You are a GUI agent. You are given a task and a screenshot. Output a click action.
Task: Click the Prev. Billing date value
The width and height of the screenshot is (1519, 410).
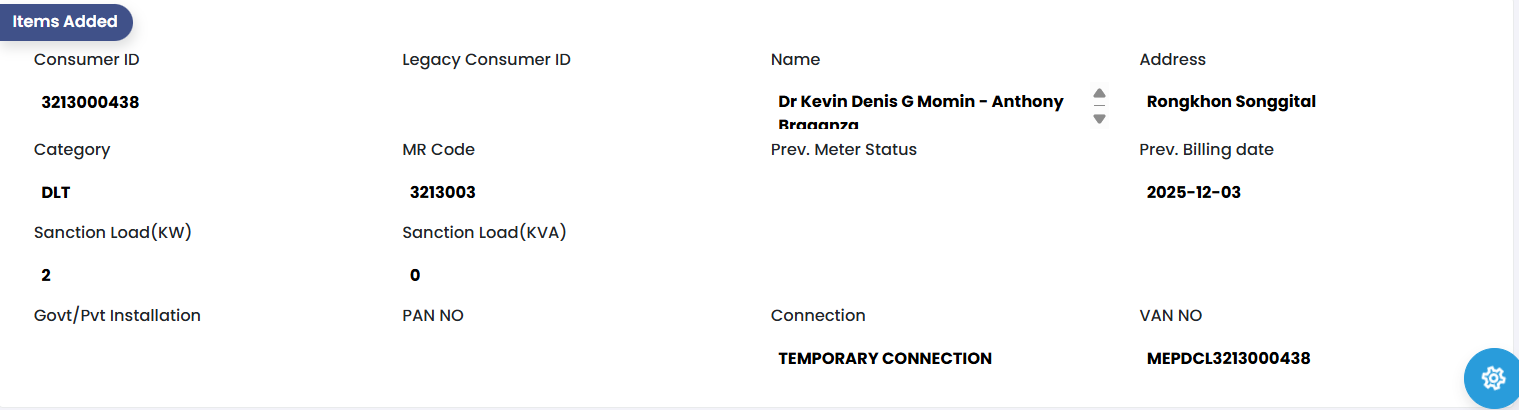point(1193,192)
